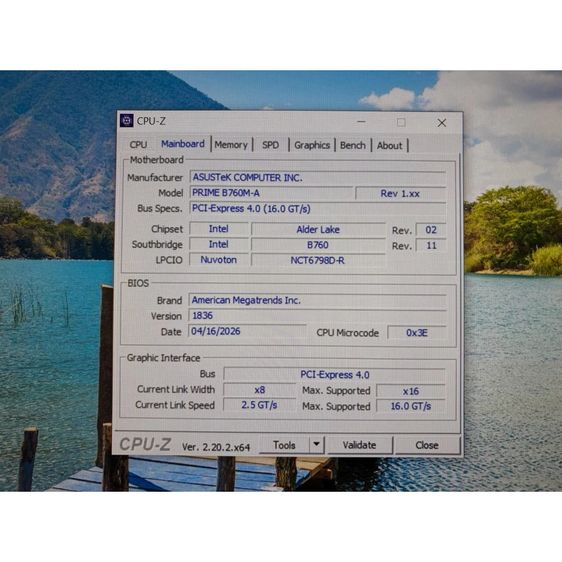Screen dimensions: 562x562
Task: Select American Megatrends Inc. BIOS brand
Action: (318, 300)
